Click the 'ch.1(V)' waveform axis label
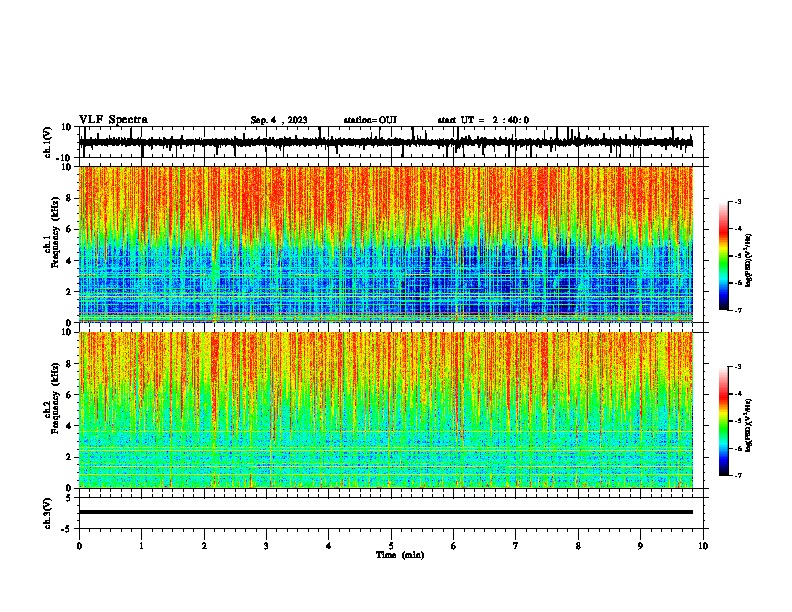The height and width of the screenshot is (612, 792). pyautogui.click(x=48, y=142)
